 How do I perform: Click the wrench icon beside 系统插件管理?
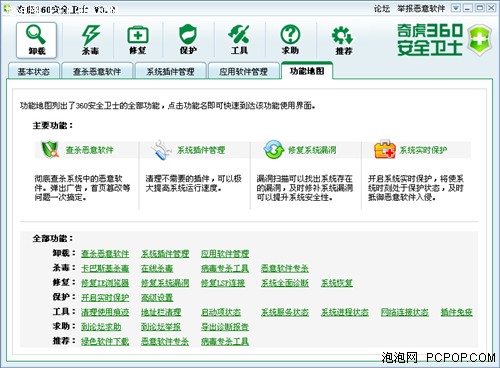[x=161, y=150]
